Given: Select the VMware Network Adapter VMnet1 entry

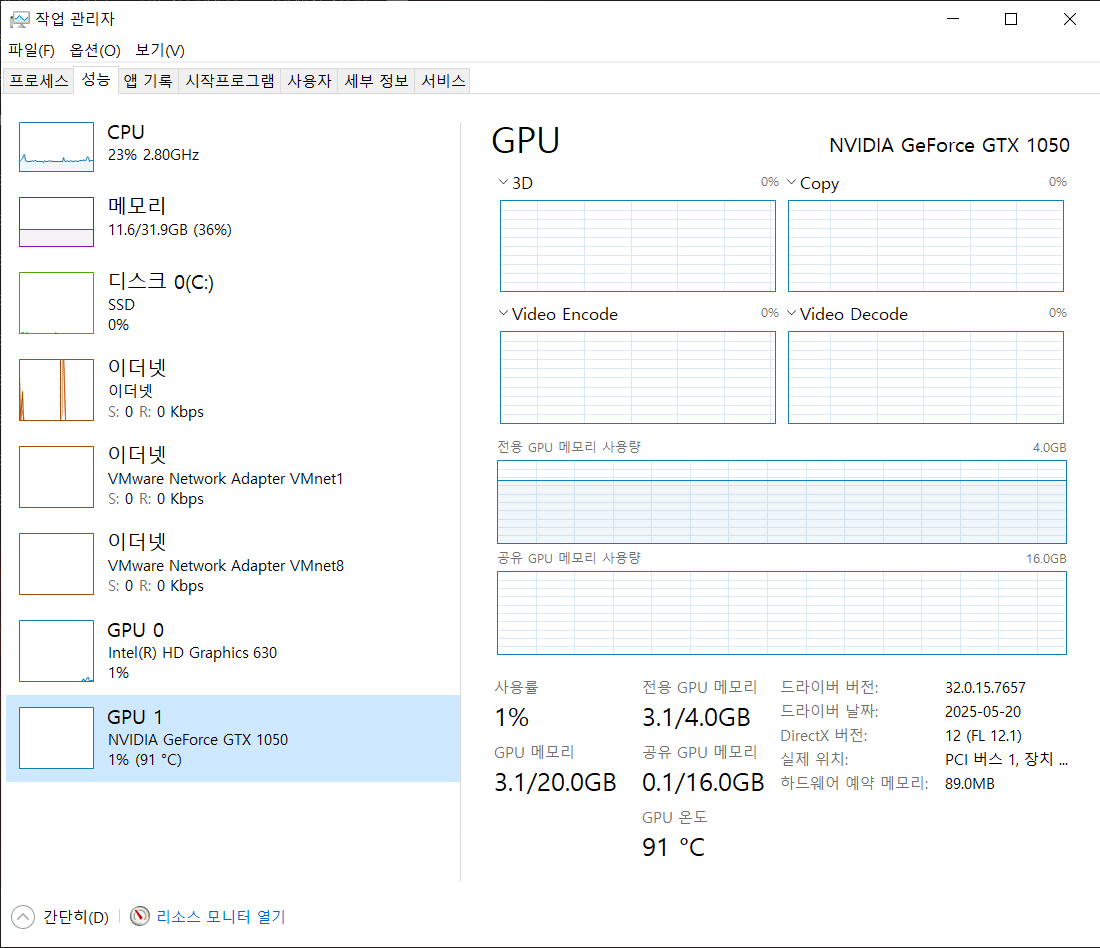Looking at the screenshot, I should coord(233,476).
